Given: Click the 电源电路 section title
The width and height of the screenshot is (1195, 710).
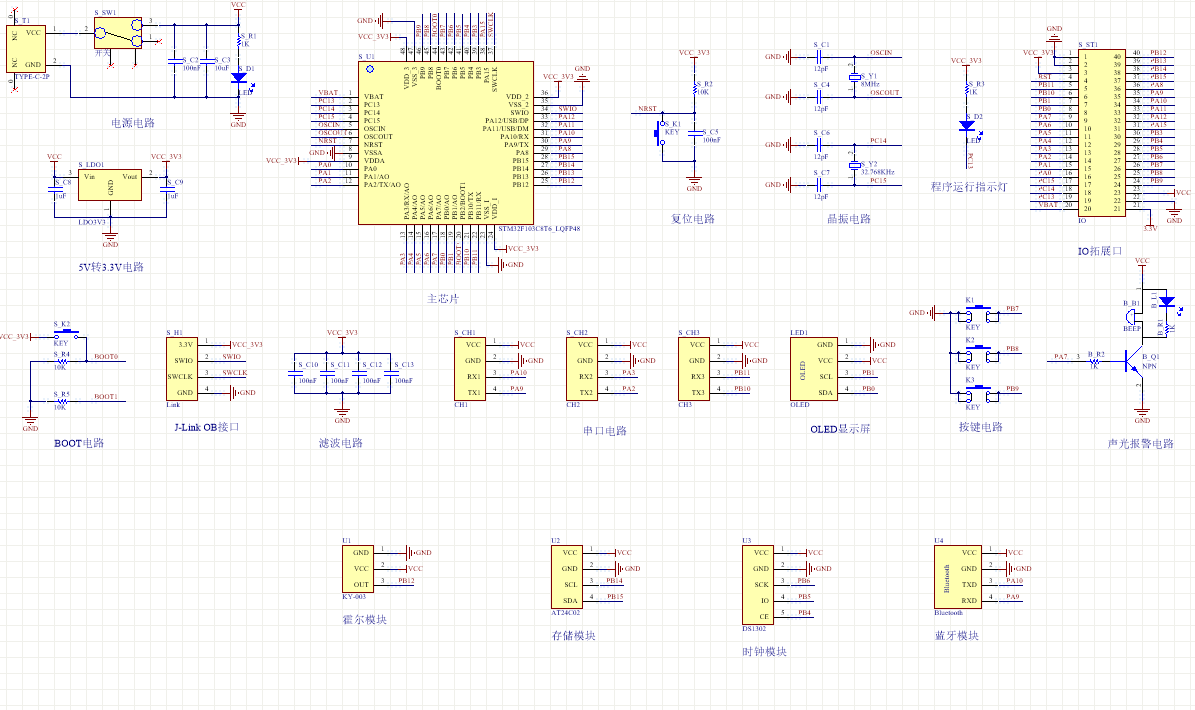Looking at the screenshot, I should tap(133, 123).
